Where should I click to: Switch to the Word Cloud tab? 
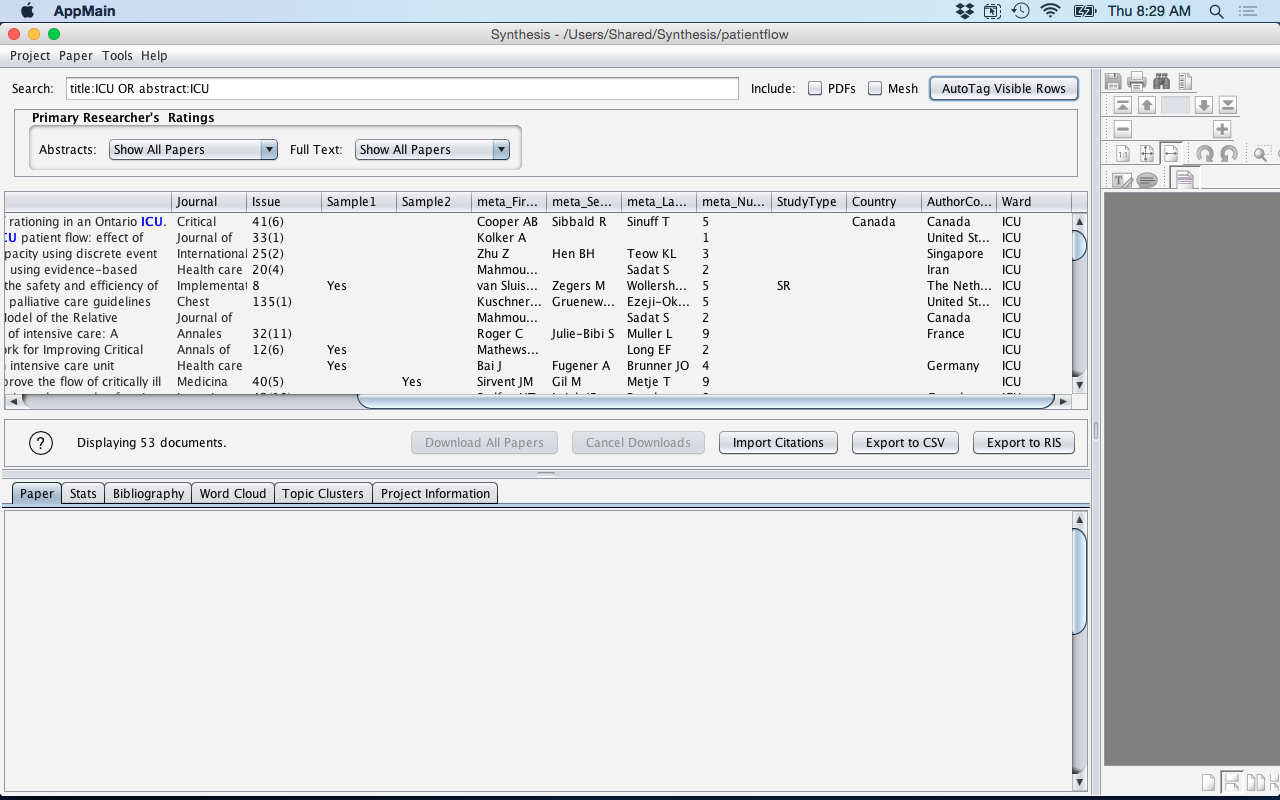(x=233, y=493)
